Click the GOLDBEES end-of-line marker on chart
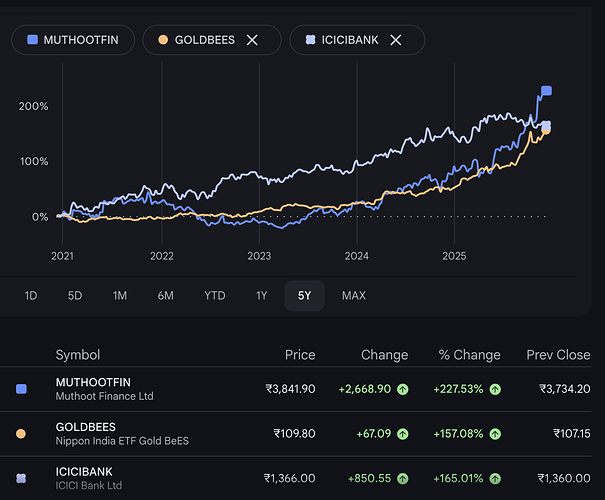 click(x=546, y=130)
